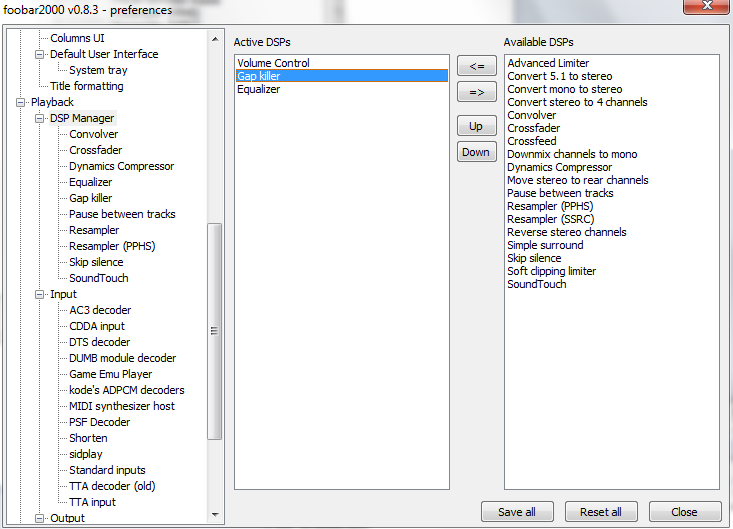
Task: Open CDDA input tree item
Action: (x=97, y=326)
